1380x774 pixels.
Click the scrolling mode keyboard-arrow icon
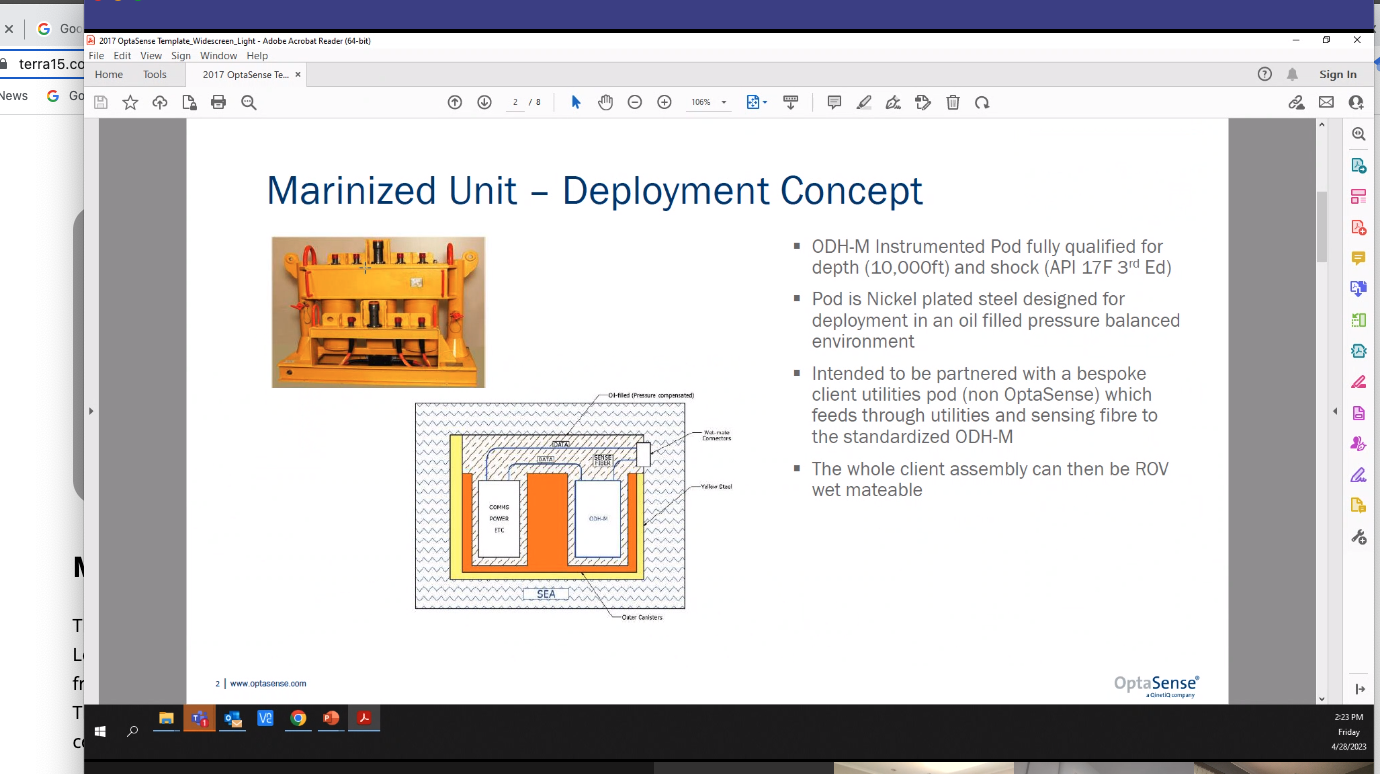coord(790,102)
